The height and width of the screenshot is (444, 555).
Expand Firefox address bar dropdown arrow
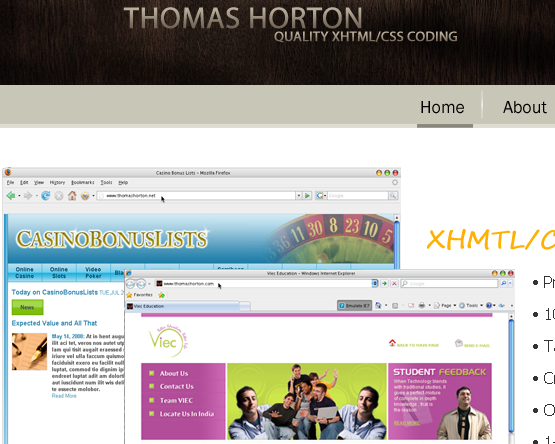tap(299, 195)
